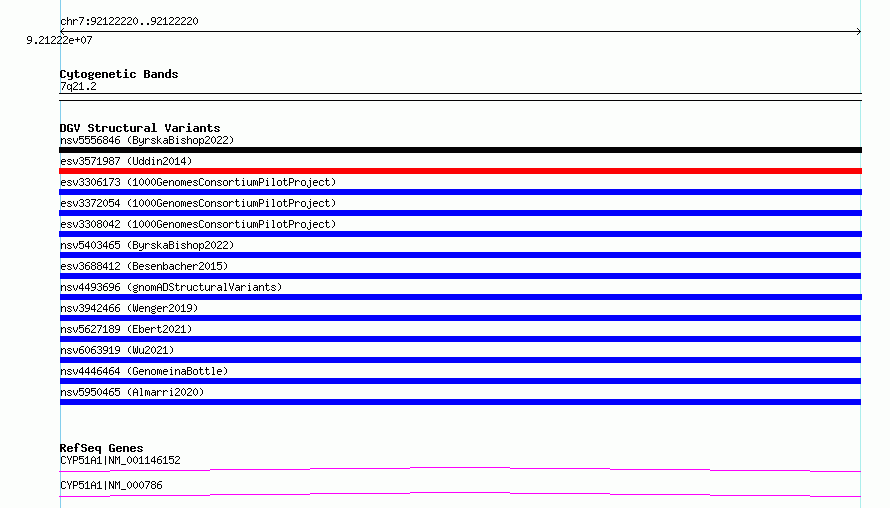Click the 7q21.2 band label
890x508 pixels.
(x=78, y=86)
